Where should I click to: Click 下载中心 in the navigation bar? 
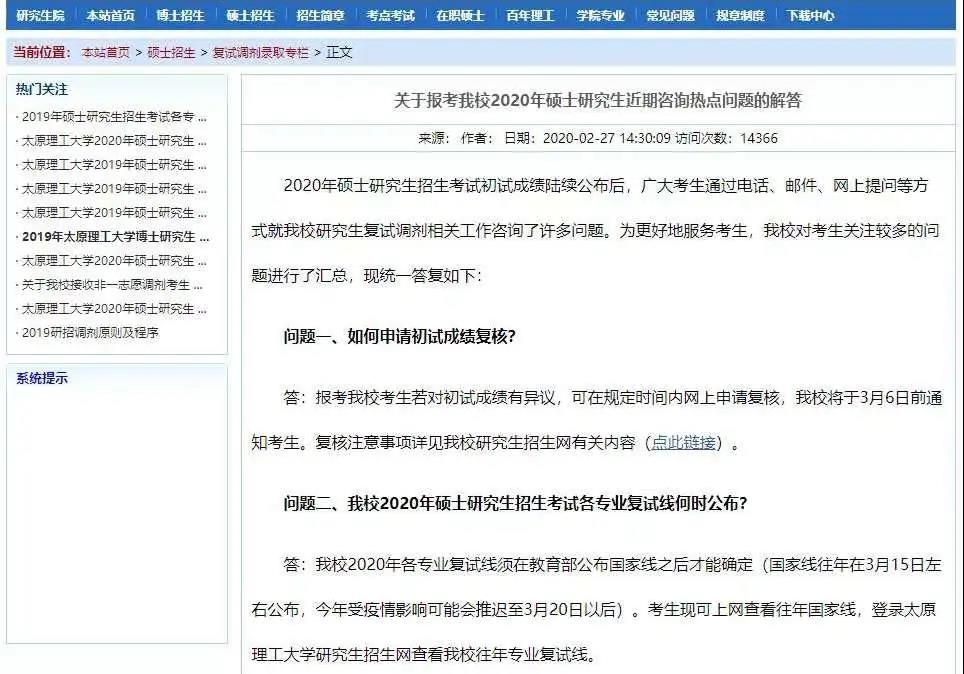(x=810, y=16)
